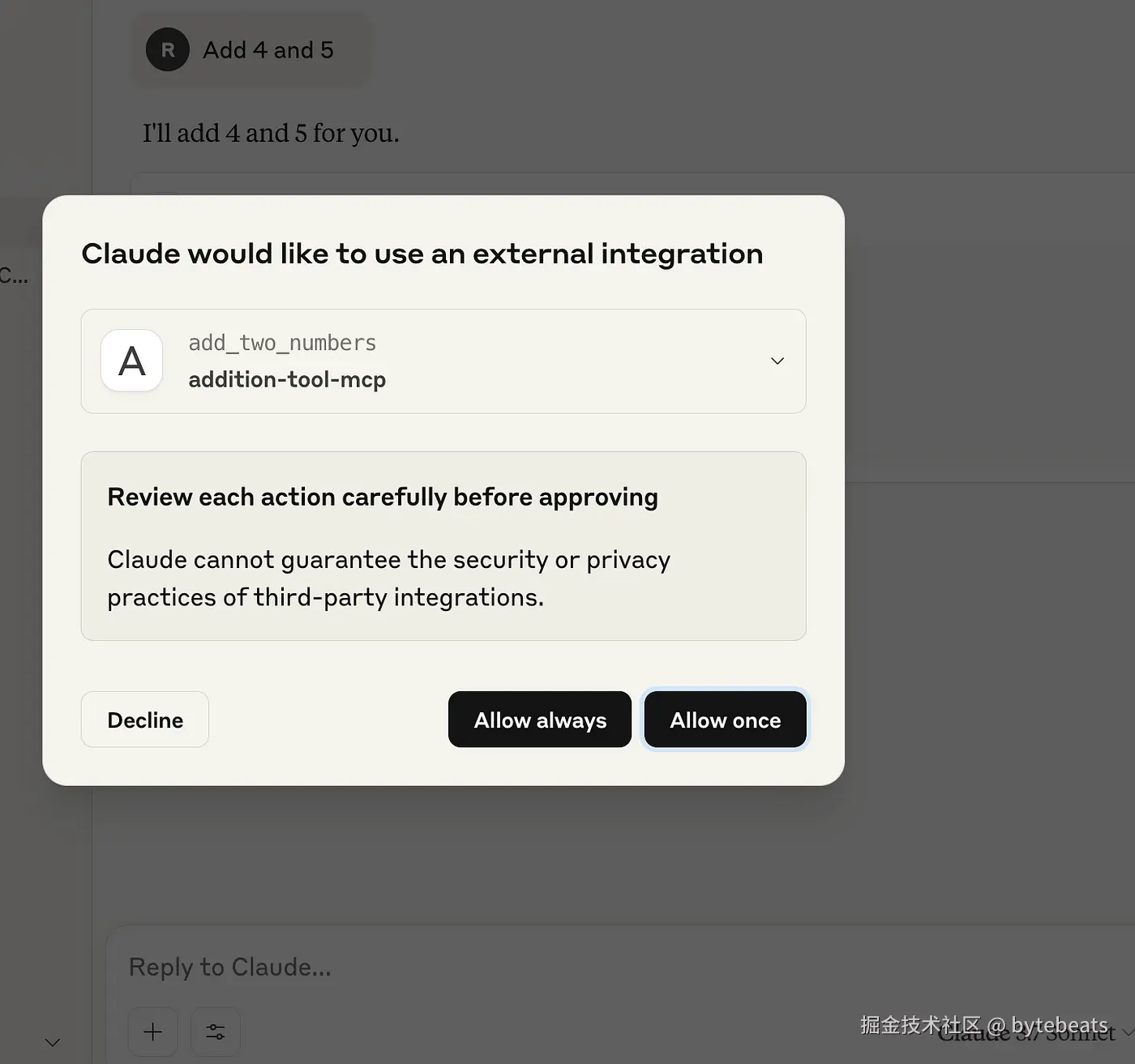Click the chevron at the sidebar bottom
The image size is (1135, 1064).
coord(53,1042)
